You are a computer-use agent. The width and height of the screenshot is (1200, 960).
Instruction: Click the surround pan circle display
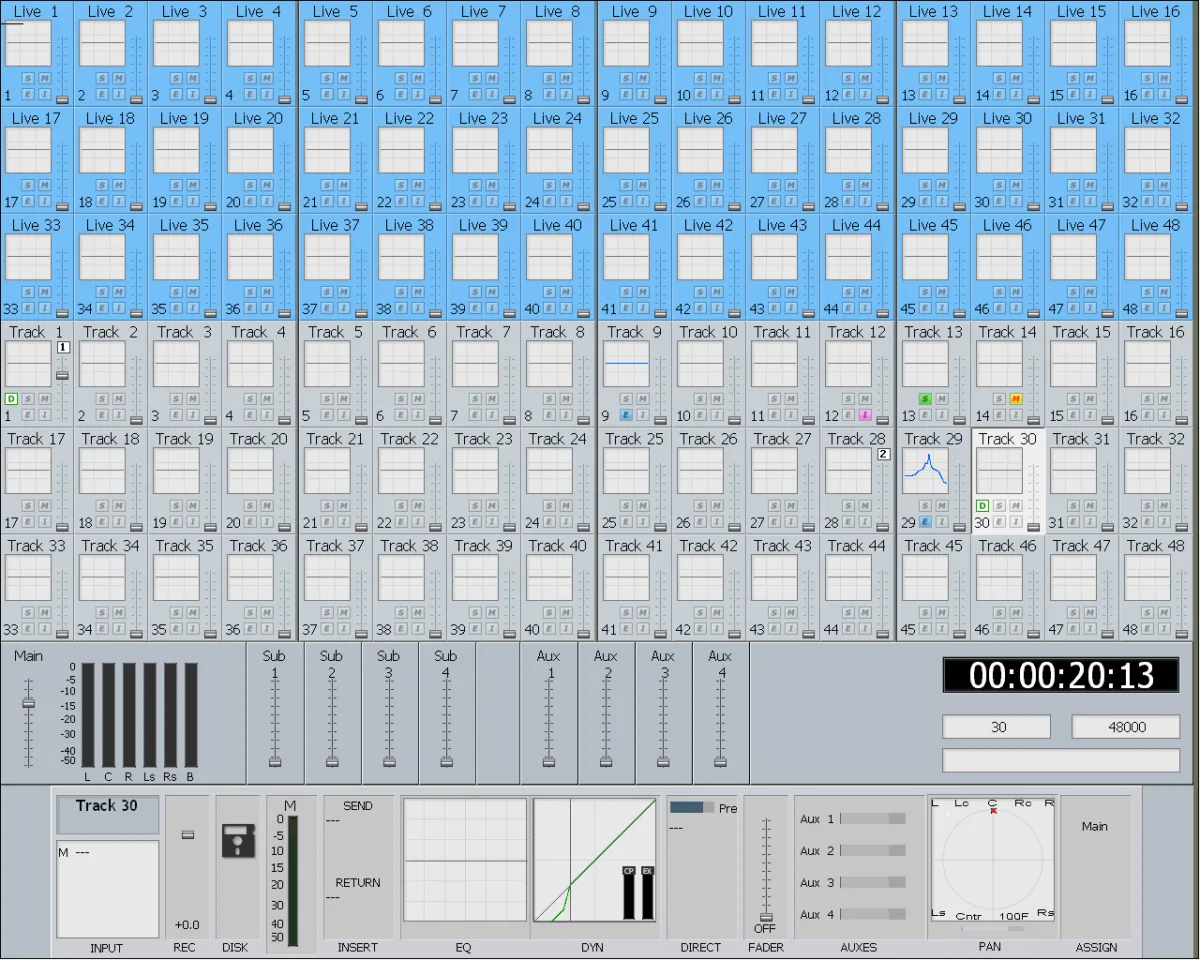[x=993, y=859]
